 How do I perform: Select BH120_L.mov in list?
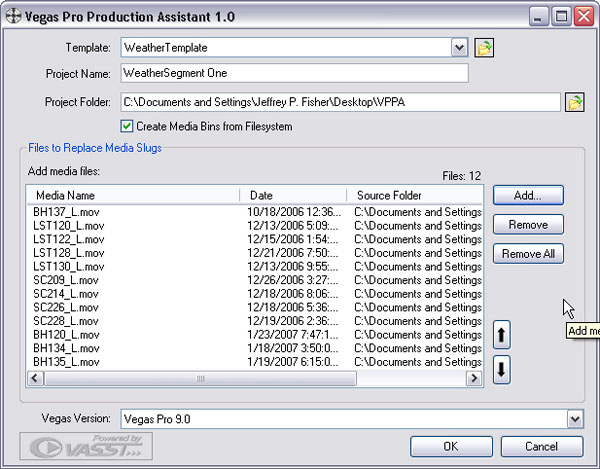(x=66, y=335)
